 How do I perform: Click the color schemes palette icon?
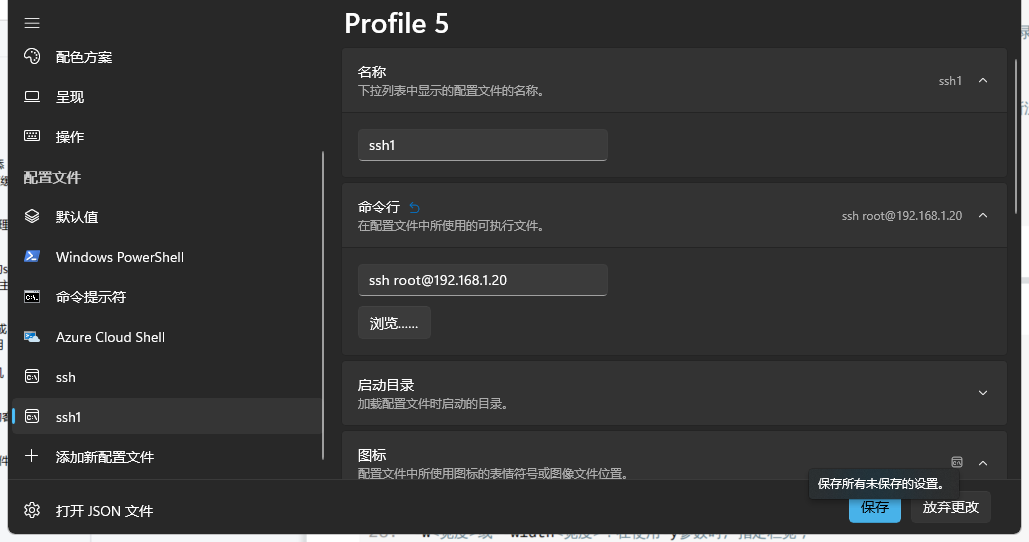point(32,56)
